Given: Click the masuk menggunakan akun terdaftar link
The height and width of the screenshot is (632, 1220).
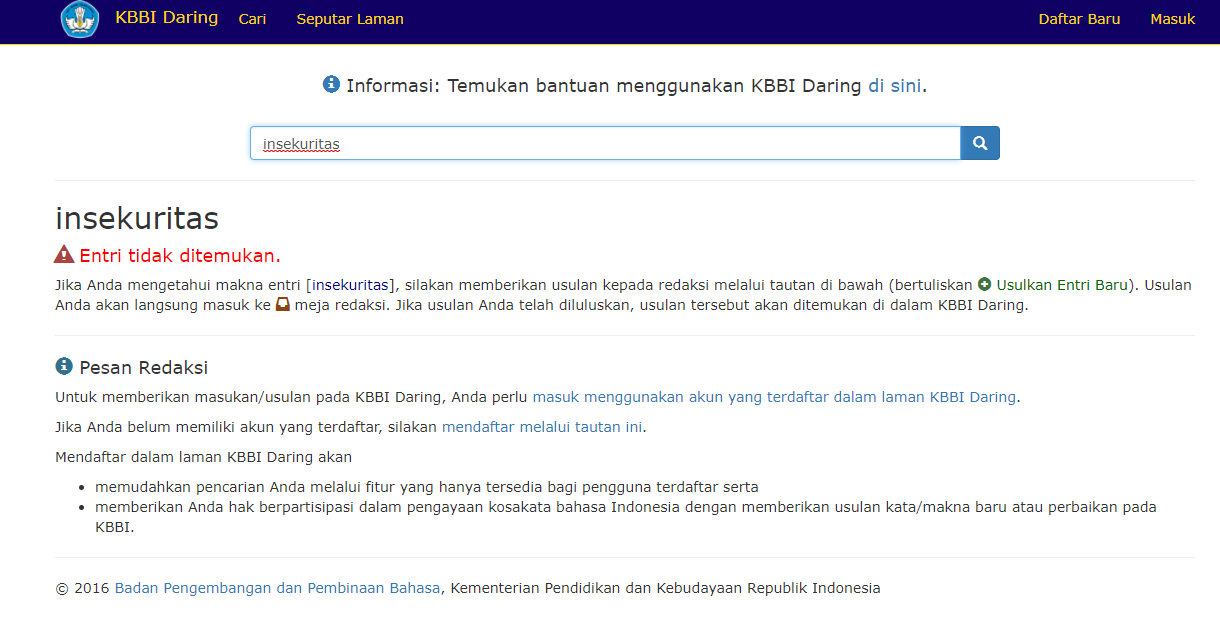Looking at the screenshot, I should pyautogui.click(x=774, y=397).
